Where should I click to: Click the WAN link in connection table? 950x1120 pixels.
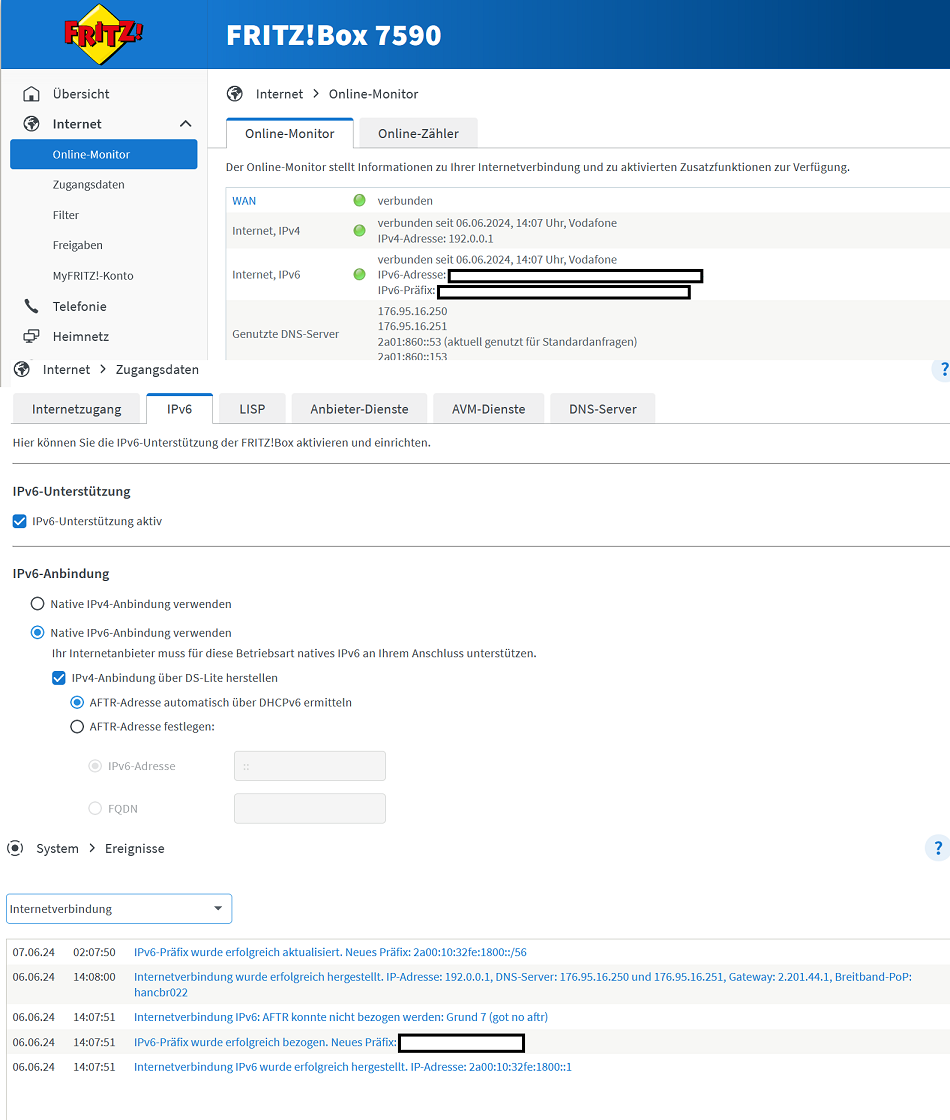(244, 201)
